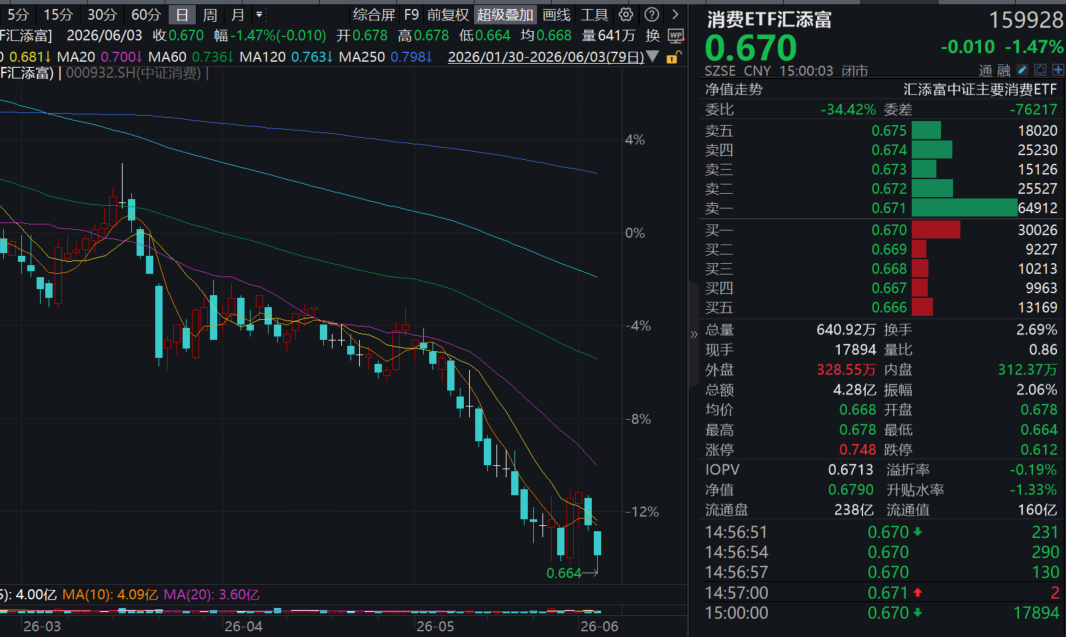Switch to the 5分 period tab
This screenshot has width=1066, height=637.
click(18, 14)
